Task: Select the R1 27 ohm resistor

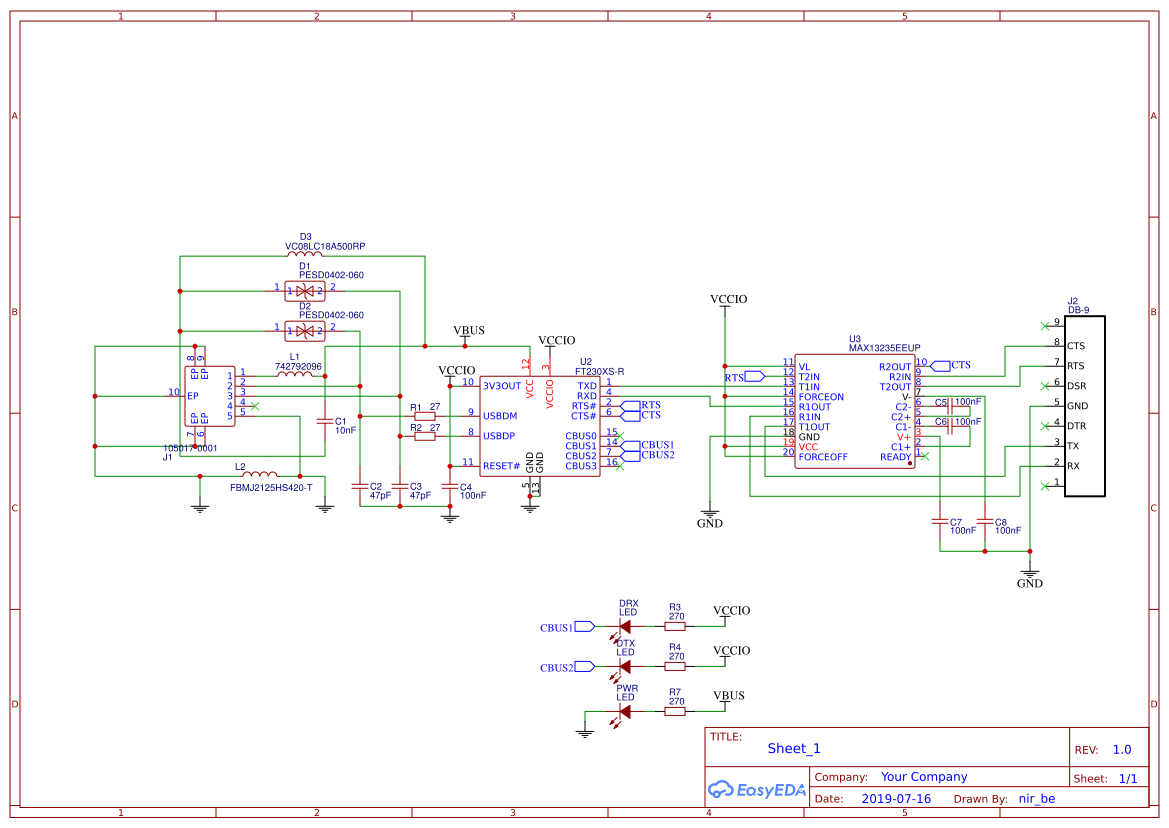Action: click(425, 416)
